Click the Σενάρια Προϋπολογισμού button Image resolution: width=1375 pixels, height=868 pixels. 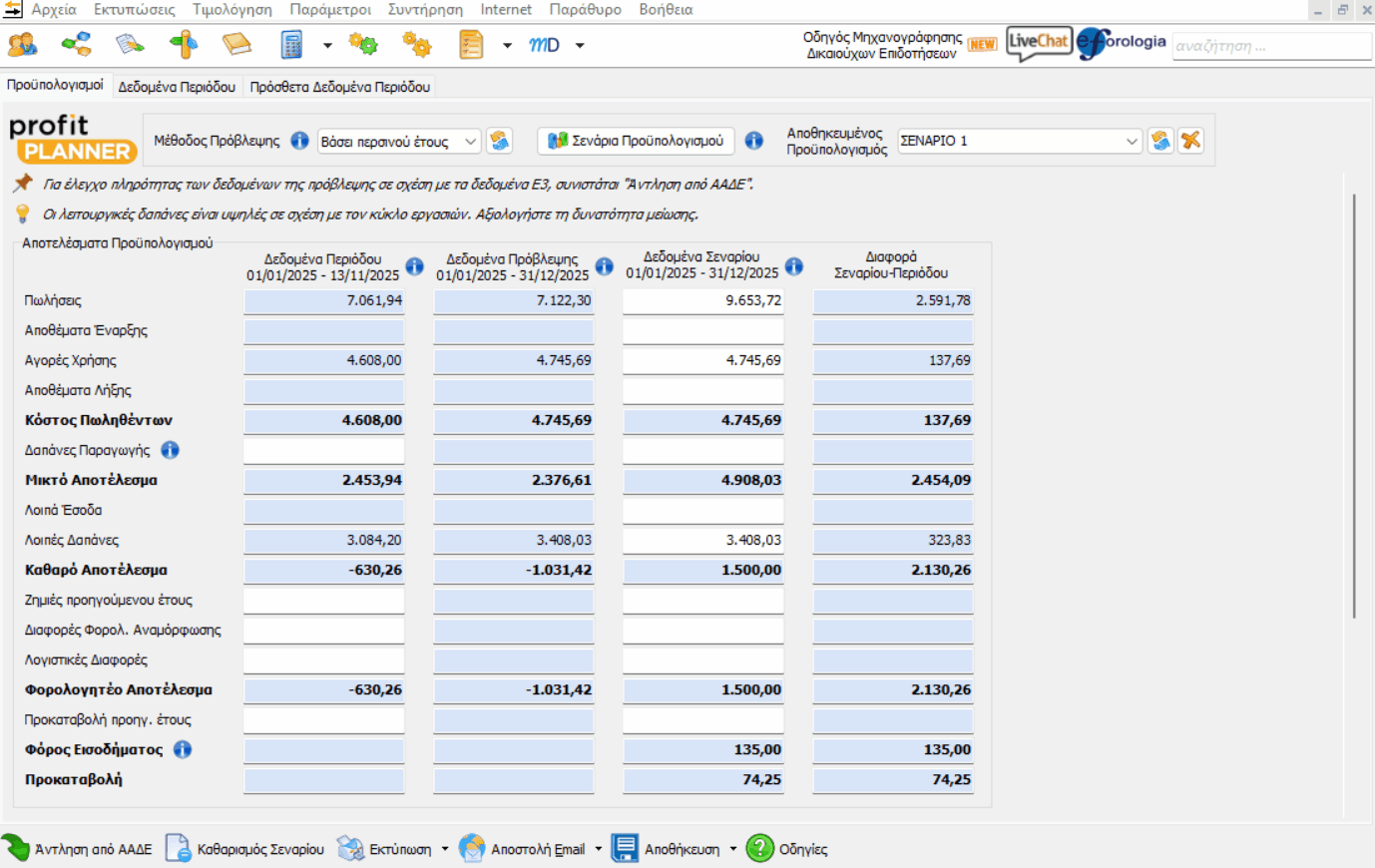pyautogui.click(x=636, y=141)
